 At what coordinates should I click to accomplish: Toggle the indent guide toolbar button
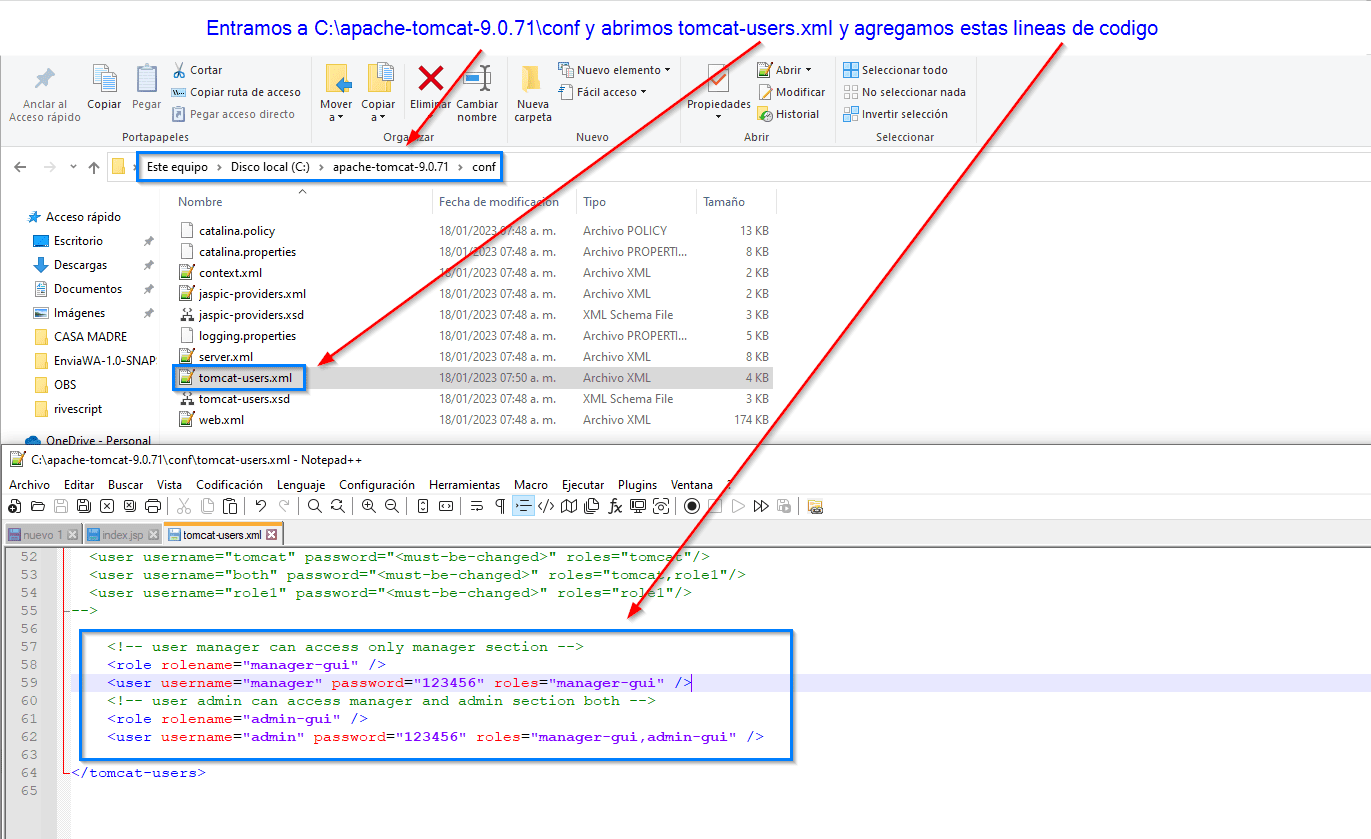tap(523, 506)
